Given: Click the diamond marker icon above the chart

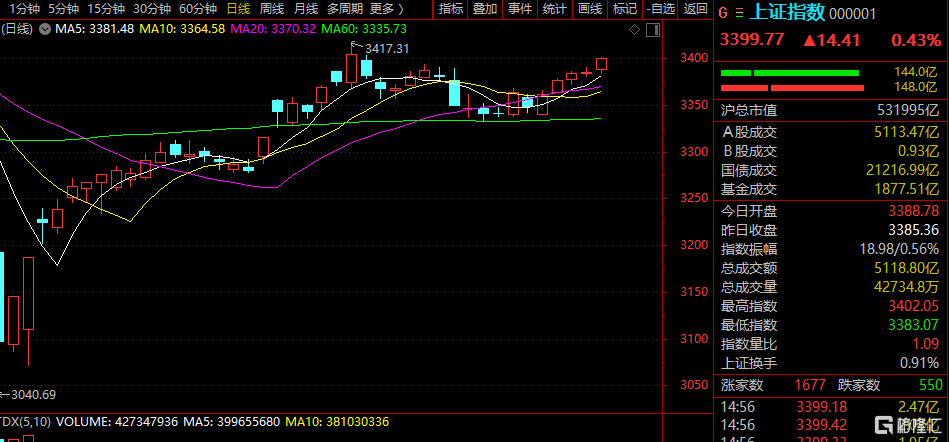Looking at the screenshot, I should pyautogui.click(x=634, y=29).
